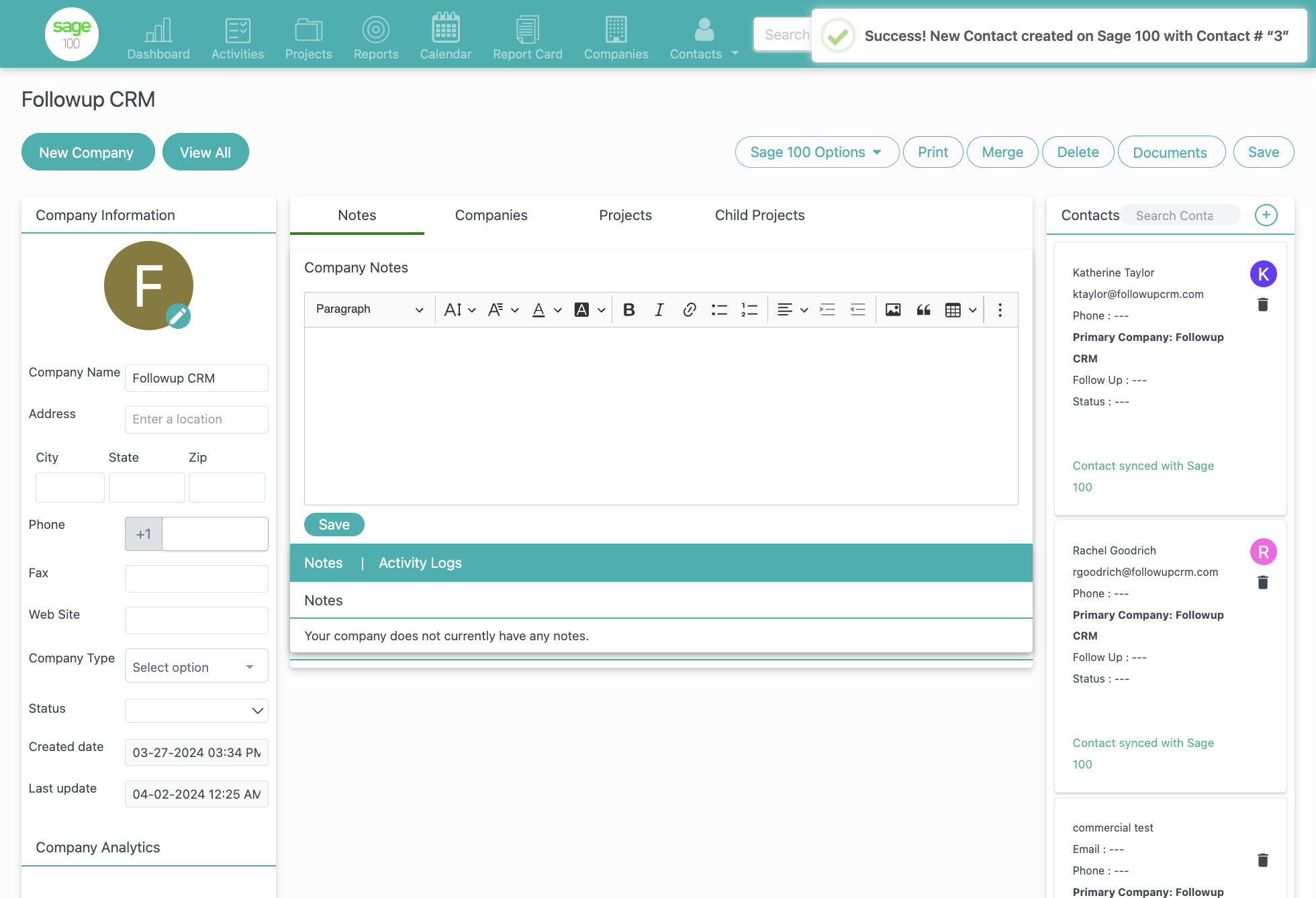Delete contact Rachel Goodrich with trash icon
This screenshot has width=1316, height=898.
[1263, 583]
